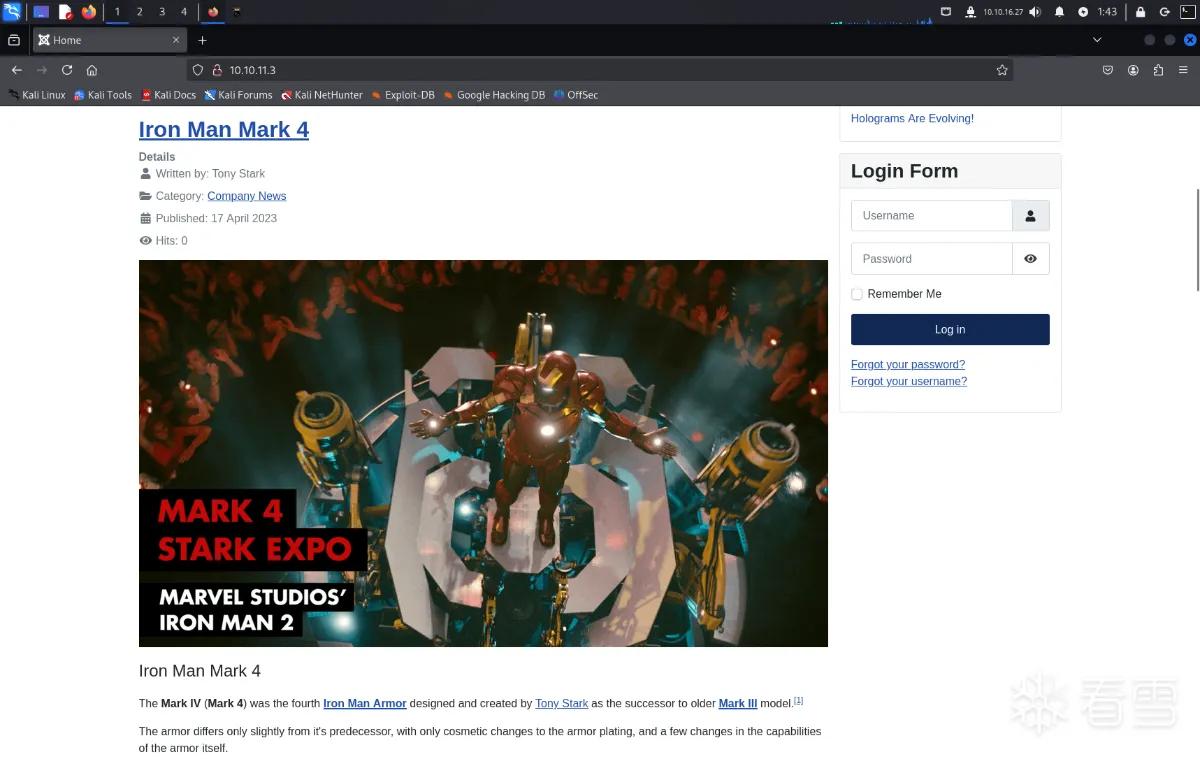Switch to workspace 3

click(x=162, y=12)
